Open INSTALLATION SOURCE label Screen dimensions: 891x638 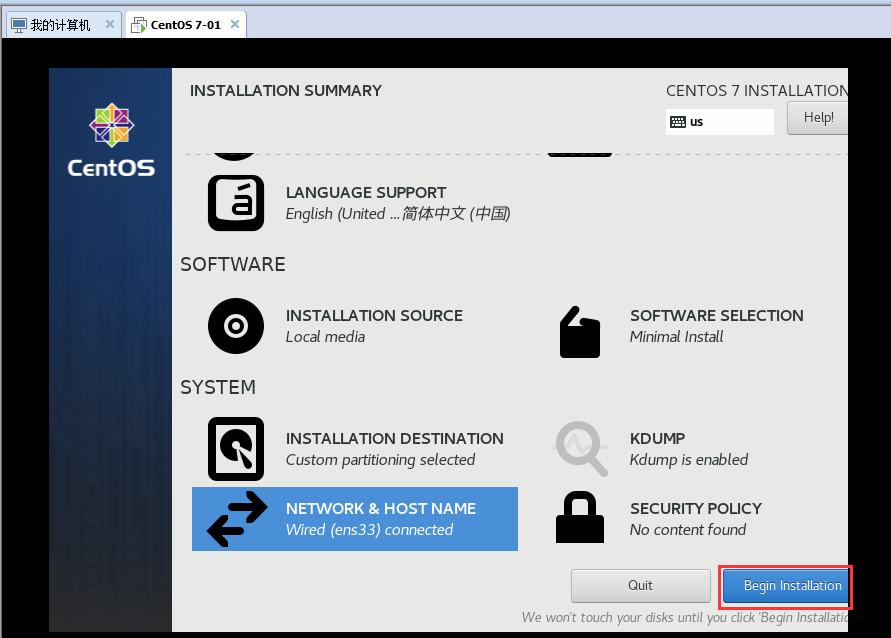point(374,315)
